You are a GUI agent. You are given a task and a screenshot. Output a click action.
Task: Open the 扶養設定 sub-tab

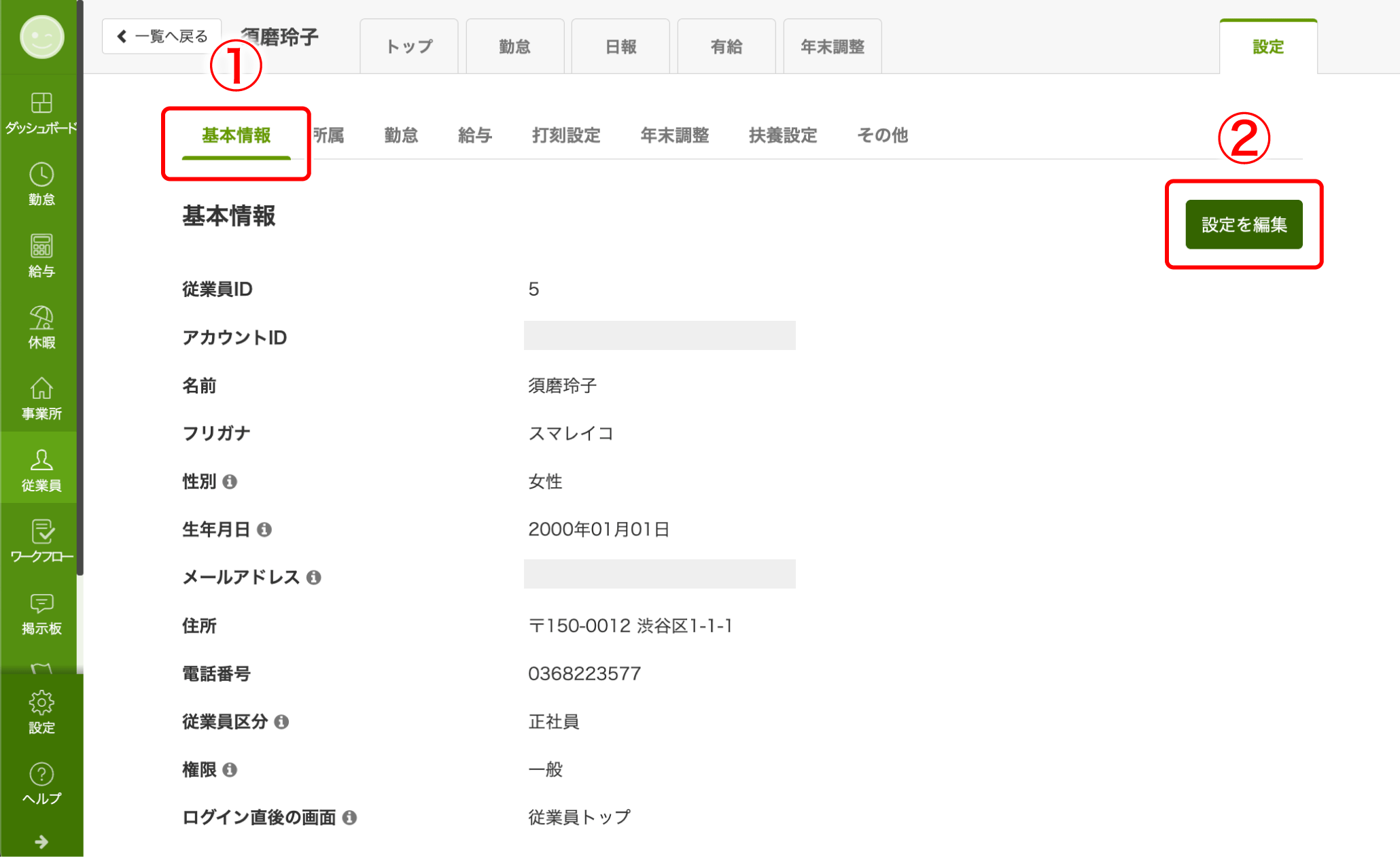[x=782, y=135]
